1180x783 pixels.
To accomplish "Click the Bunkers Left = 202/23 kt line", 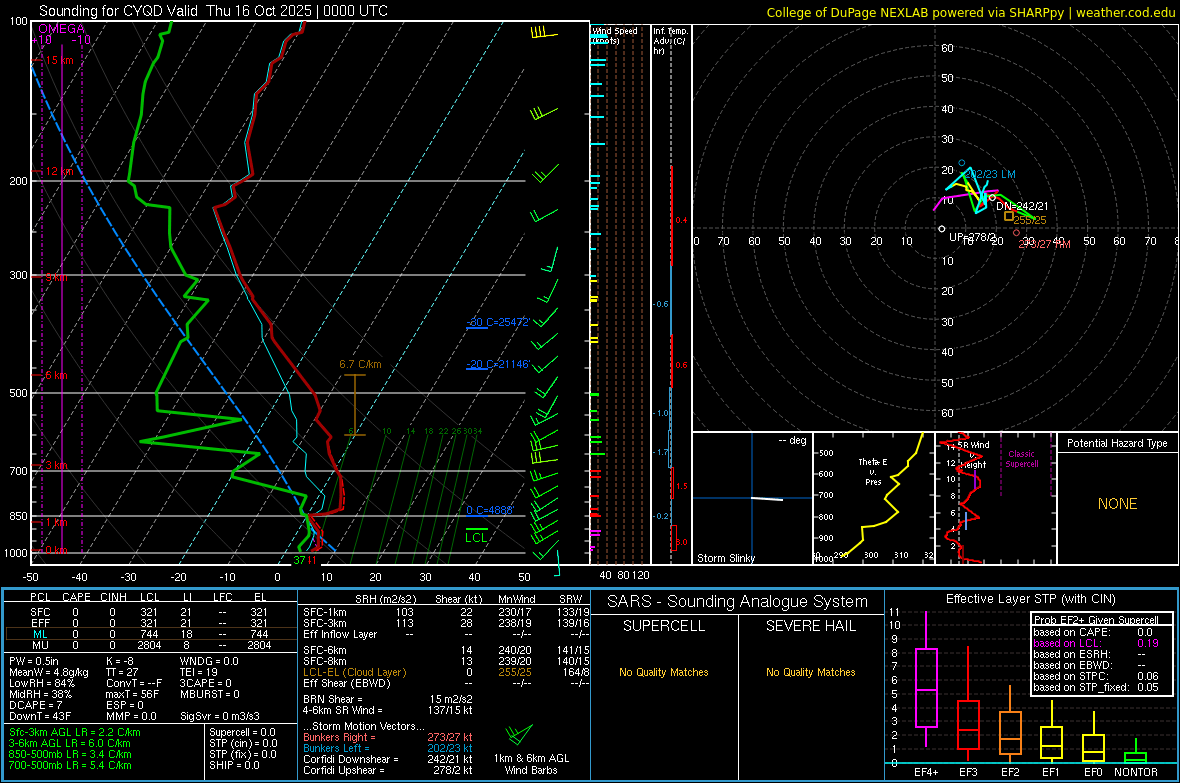I will point(388,748).
